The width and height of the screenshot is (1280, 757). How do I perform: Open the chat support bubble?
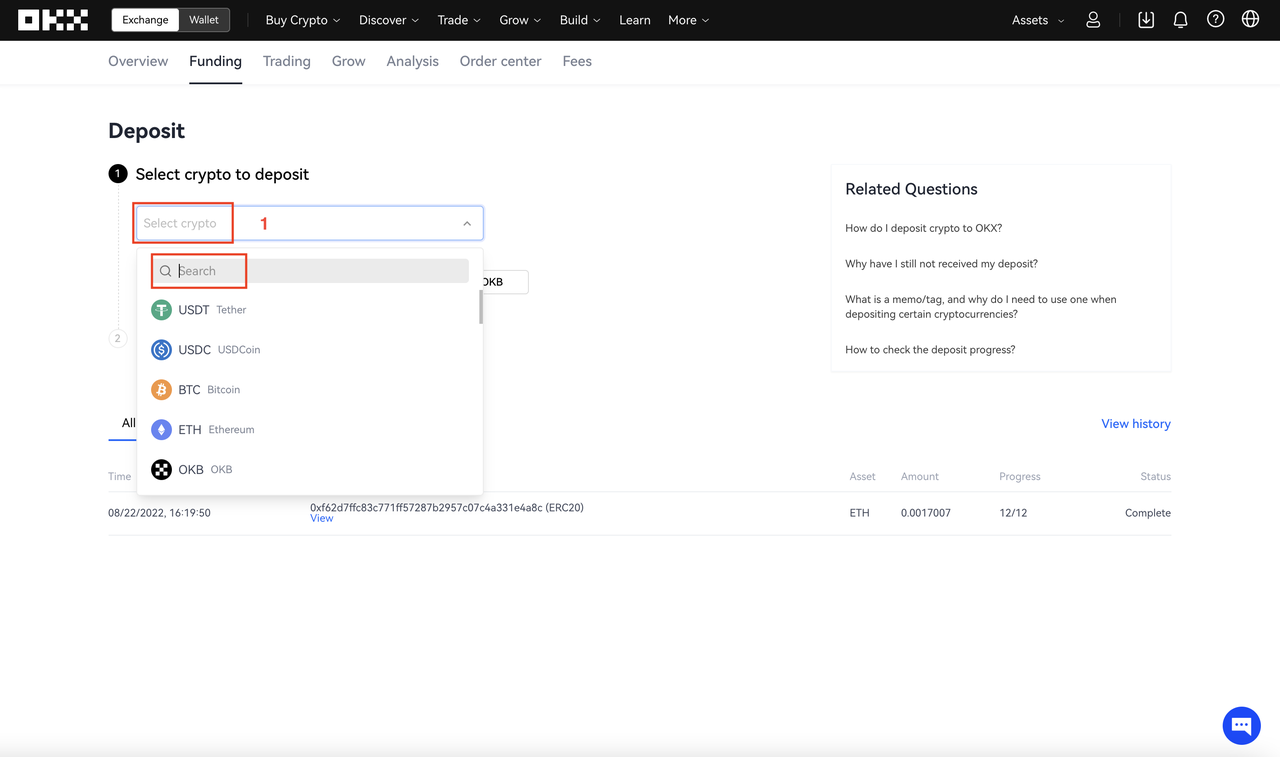(1241, 725)
